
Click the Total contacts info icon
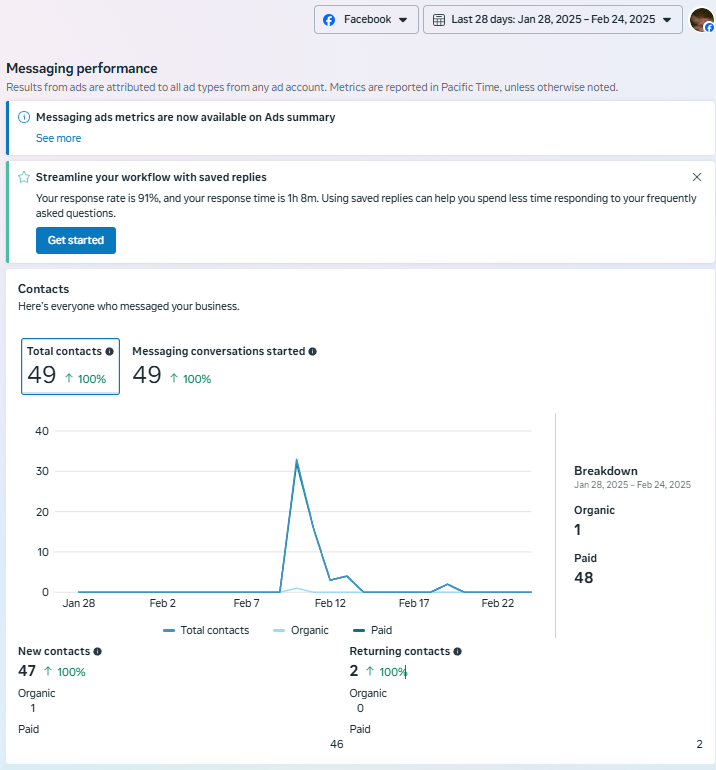pos(110,352)
